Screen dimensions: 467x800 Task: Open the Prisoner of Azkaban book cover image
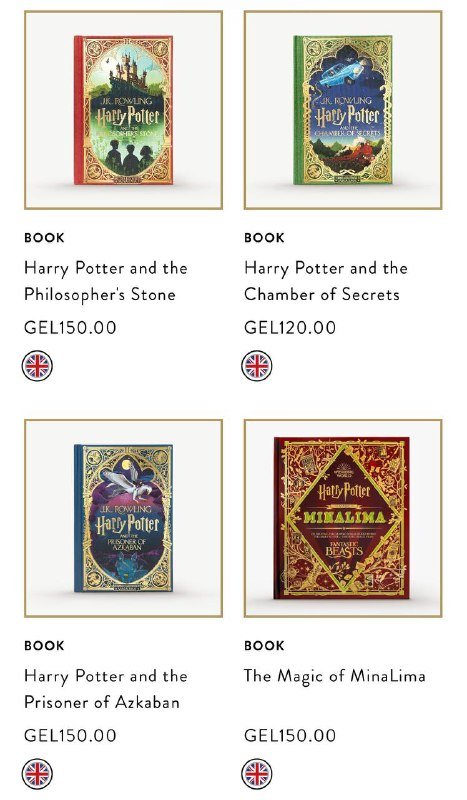pyautogui.click(x=124, y=518)
